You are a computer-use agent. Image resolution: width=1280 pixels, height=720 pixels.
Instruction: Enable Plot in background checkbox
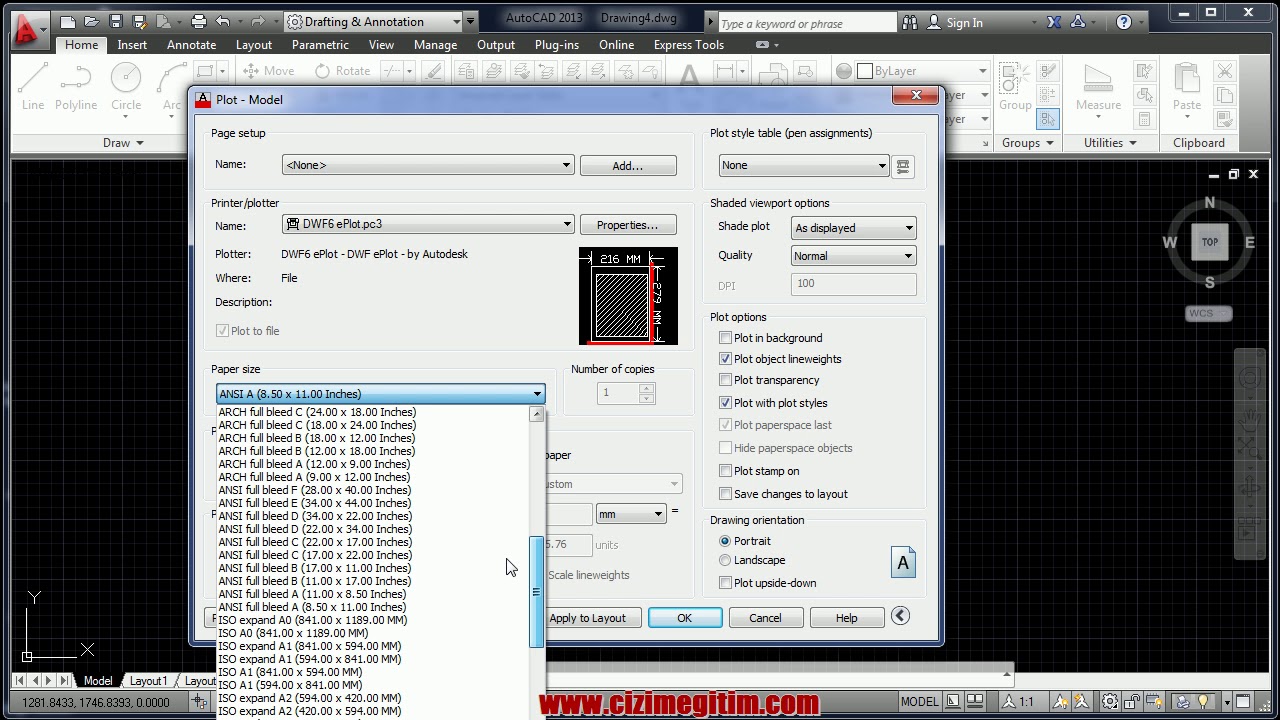(x=726, y=338)
